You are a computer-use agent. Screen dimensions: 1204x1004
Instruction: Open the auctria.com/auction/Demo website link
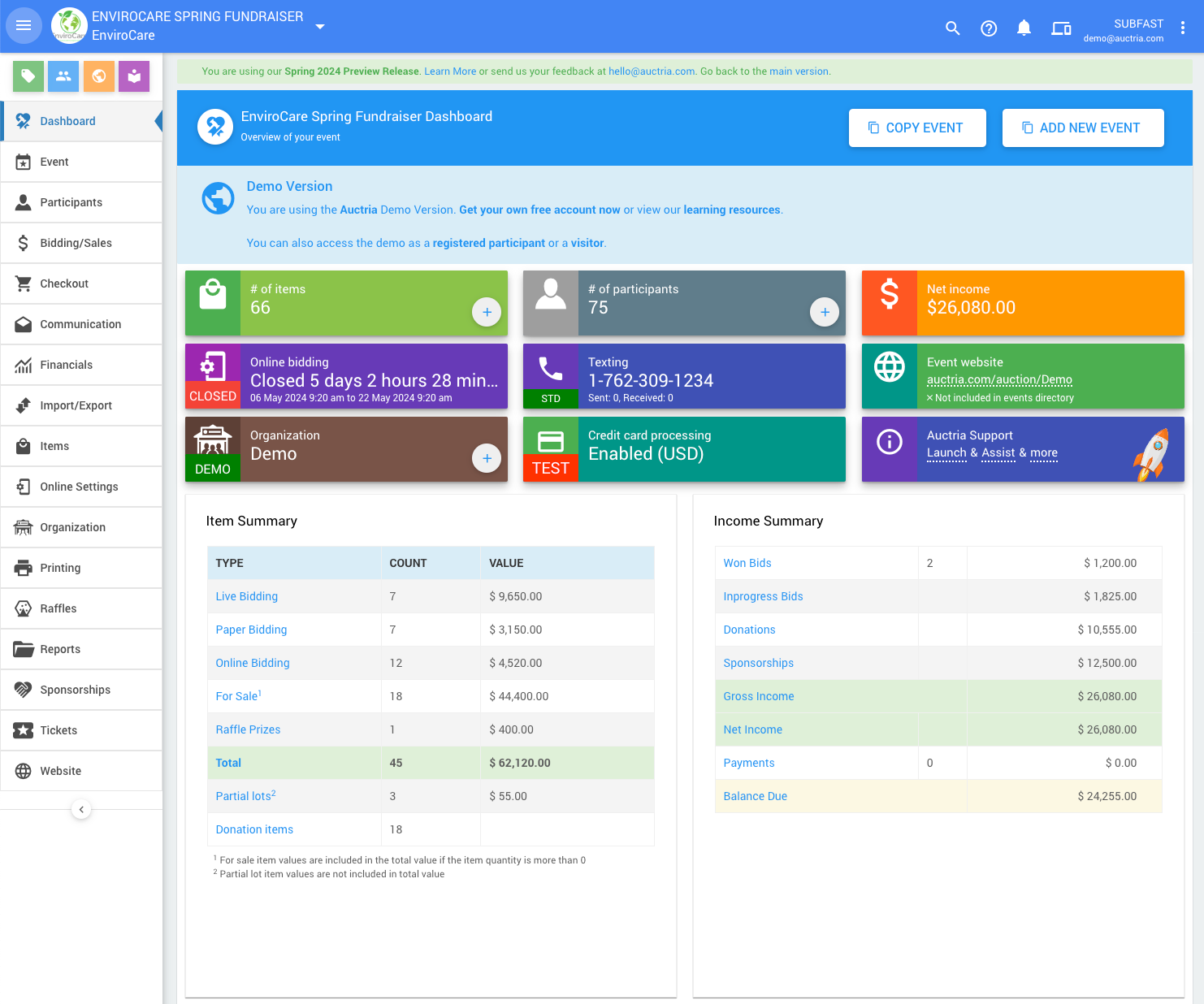999,379
